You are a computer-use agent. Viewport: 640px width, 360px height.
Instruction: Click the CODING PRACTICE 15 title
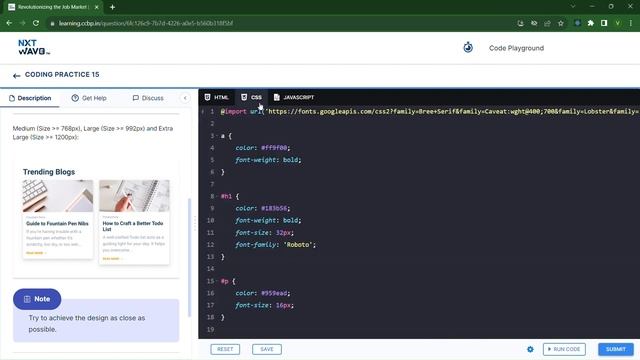[x=62, y=75]
